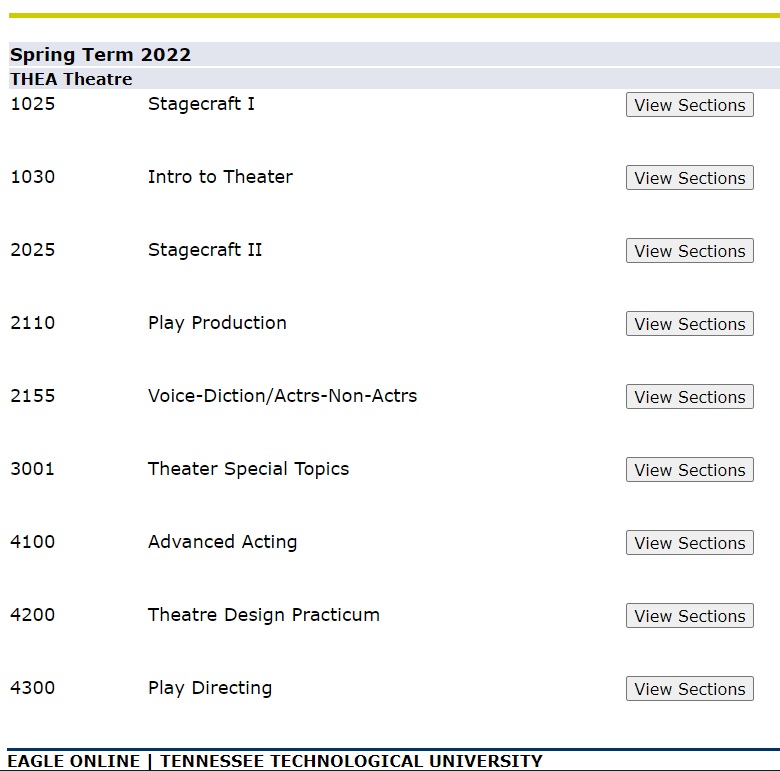View sections of Stagecraft II
Screen dimensions: 780x771
click(689, 251)
